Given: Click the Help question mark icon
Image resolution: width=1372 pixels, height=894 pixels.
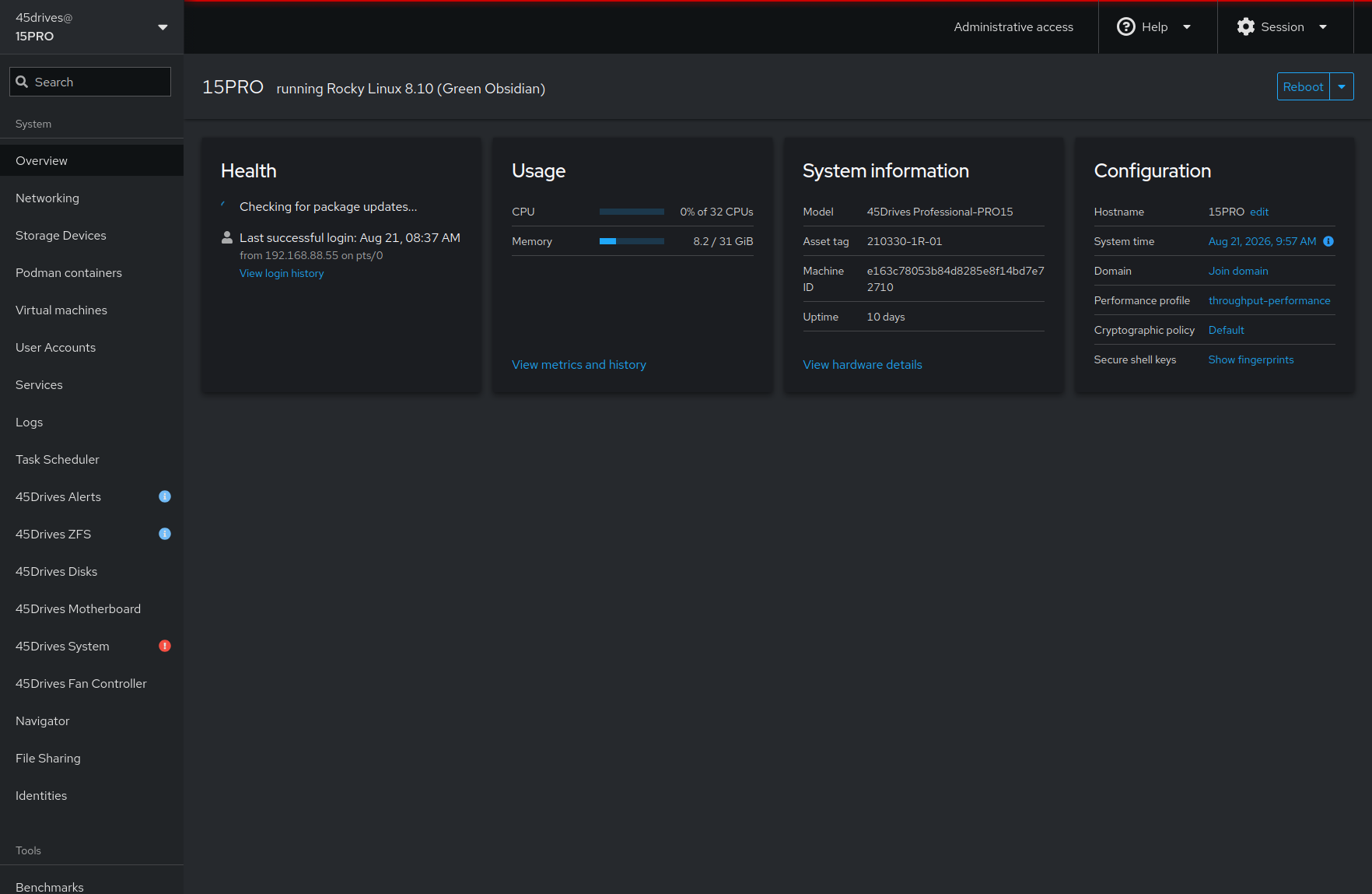Looking at the screenshot, I should [x=1125, y=27].
